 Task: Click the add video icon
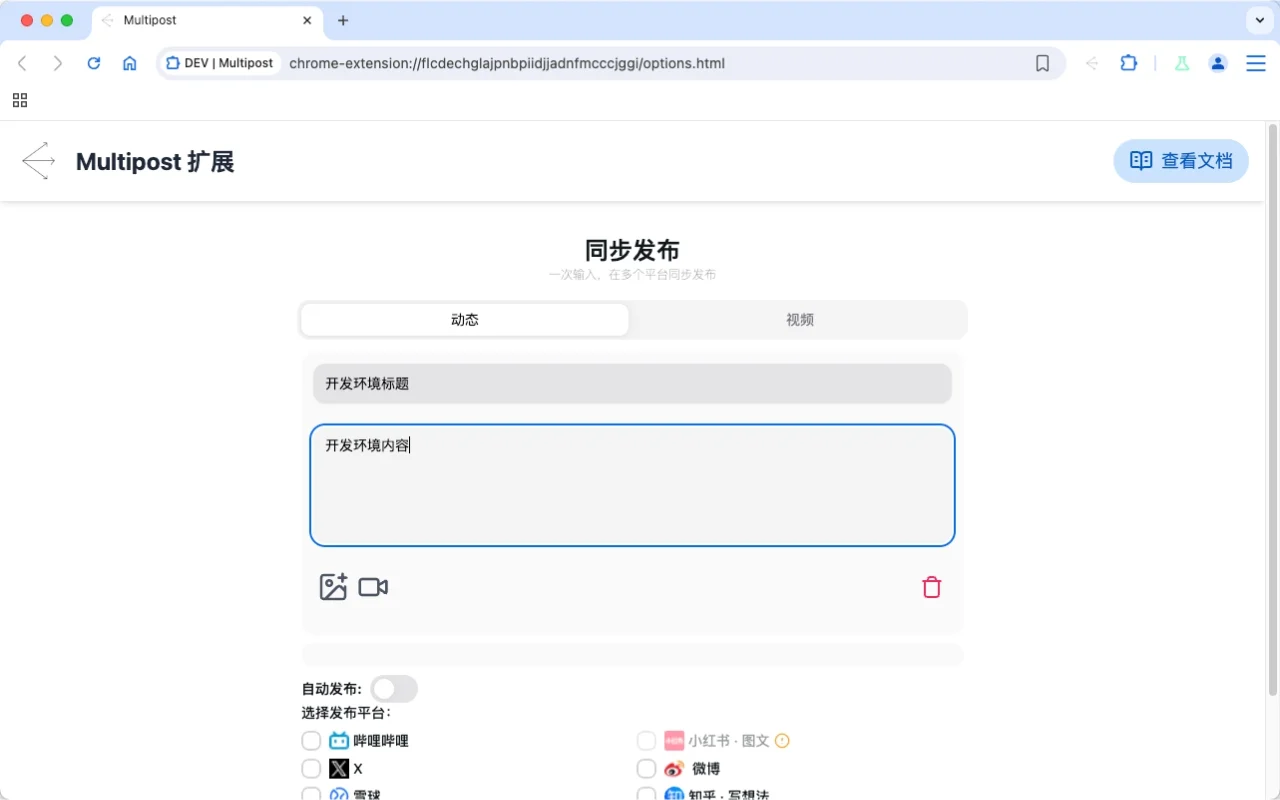pos(372,587)
